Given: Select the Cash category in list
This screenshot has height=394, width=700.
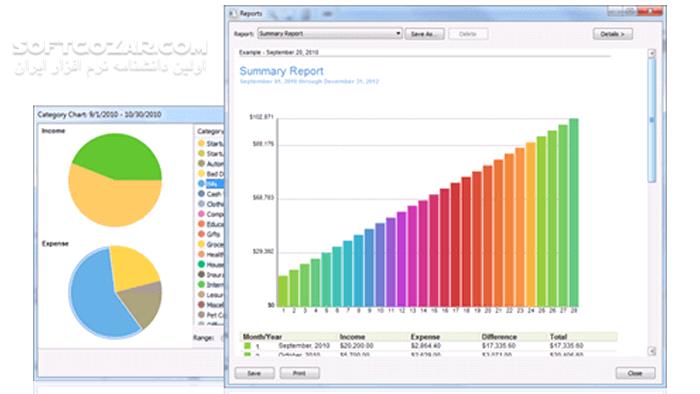Looking at the screenshot, I should 210,194.
